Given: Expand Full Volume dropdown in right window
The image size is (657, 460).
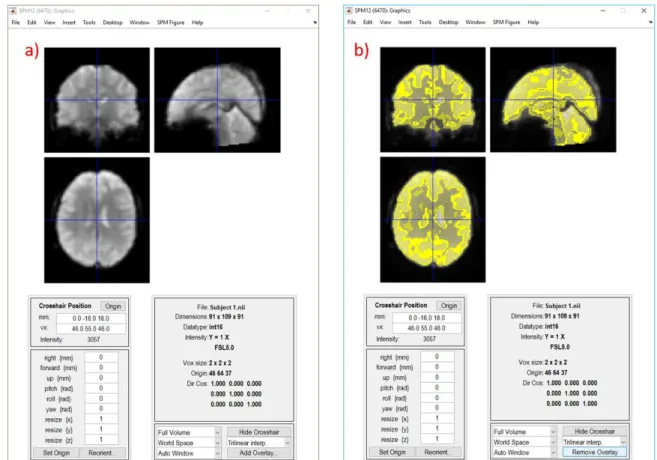Looking at the screenshot, I should click(553, 432).
